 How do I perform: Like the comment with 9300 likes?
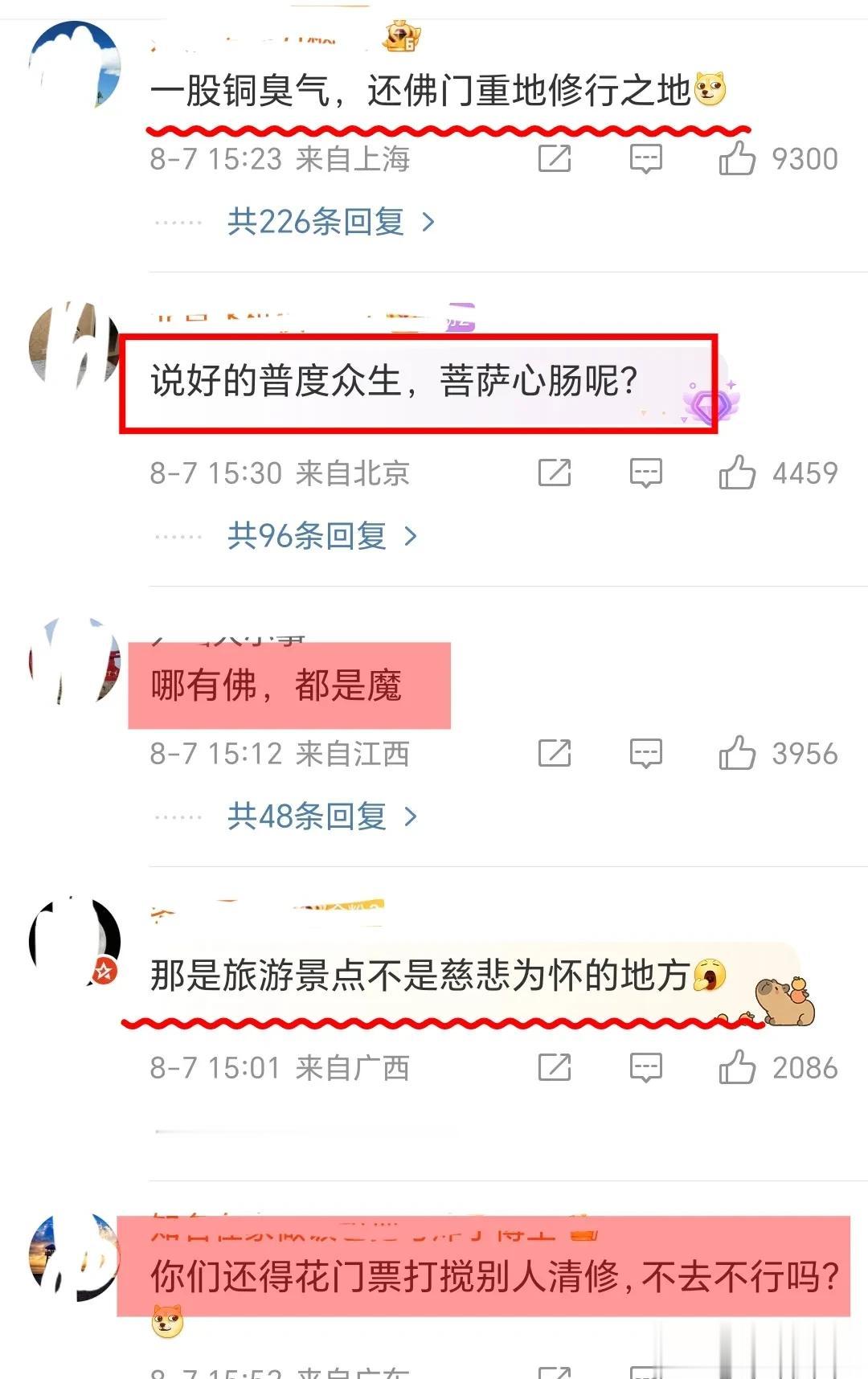pyautogui.click(x=737, y=158)
